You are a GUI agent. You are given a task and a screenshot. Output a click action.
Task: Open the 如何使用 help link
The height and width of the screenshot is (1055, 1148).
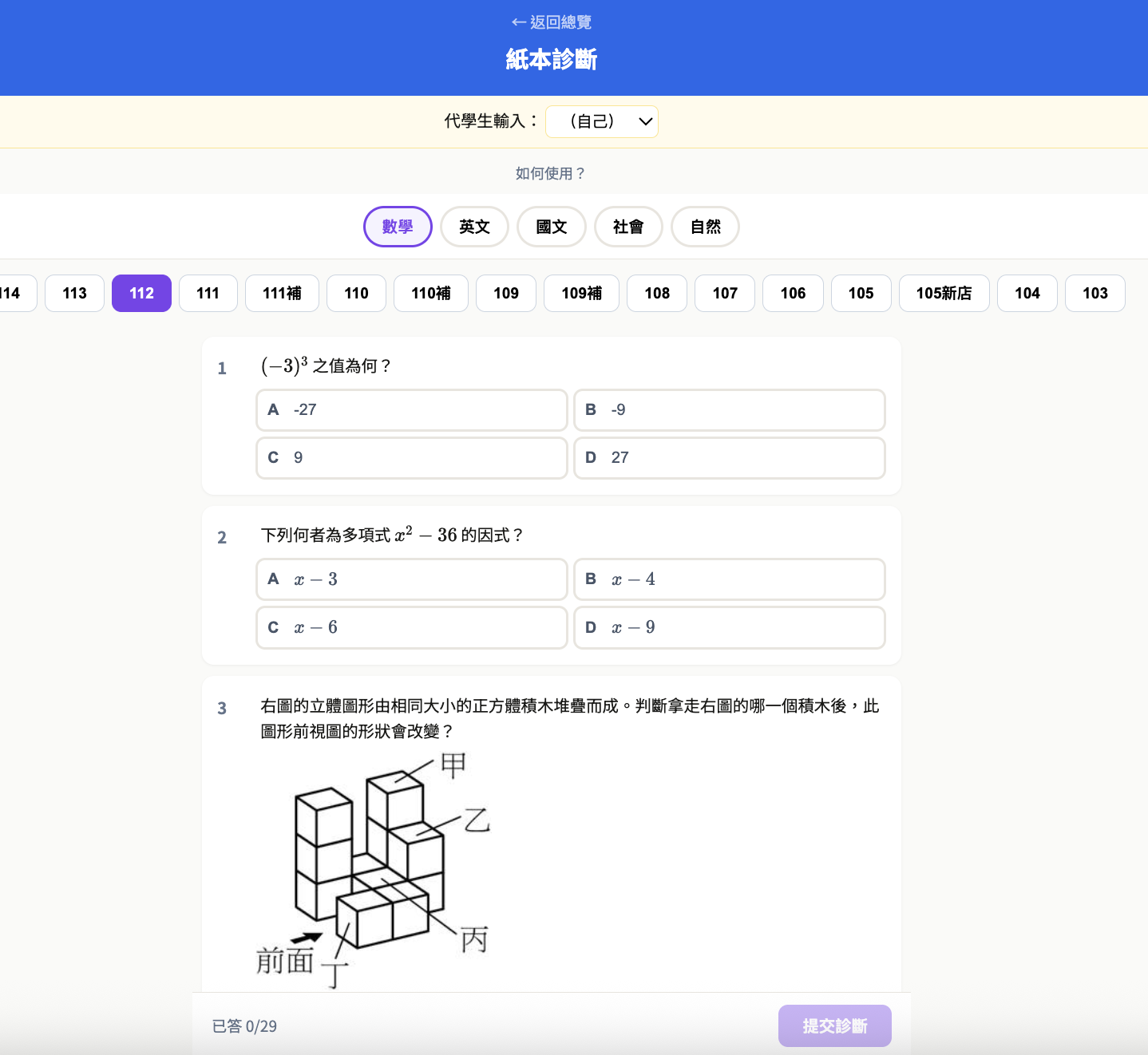tap(551, 172)
